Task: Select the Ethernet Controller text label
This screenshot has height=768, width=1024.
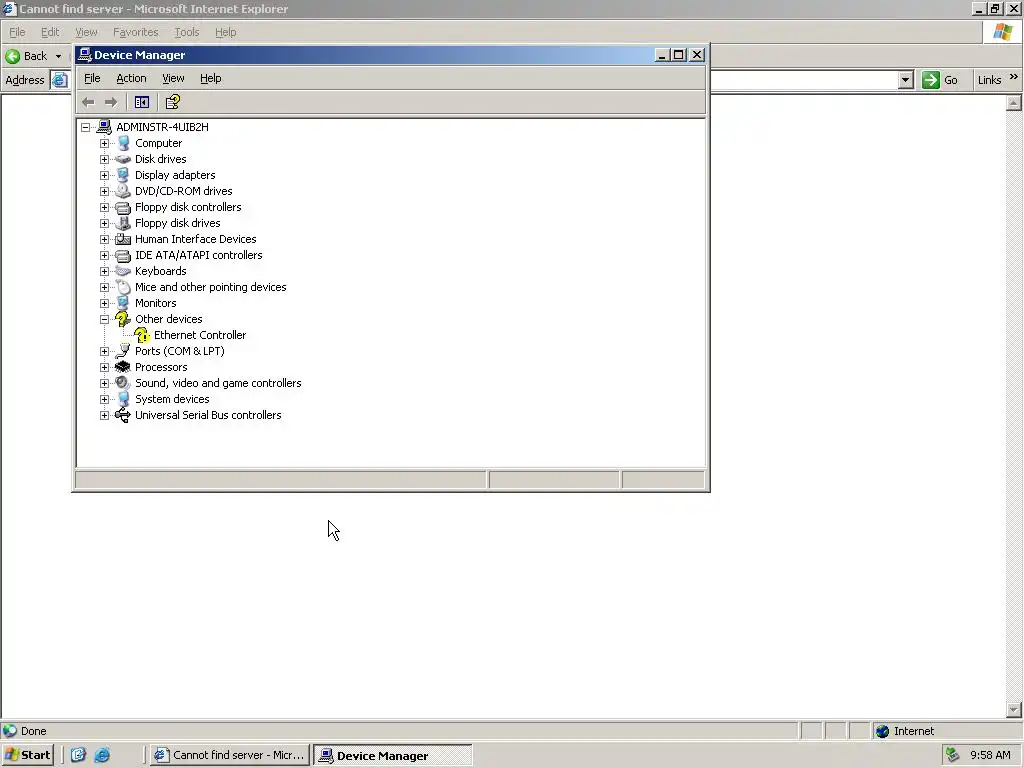Action: coord(200,335)
